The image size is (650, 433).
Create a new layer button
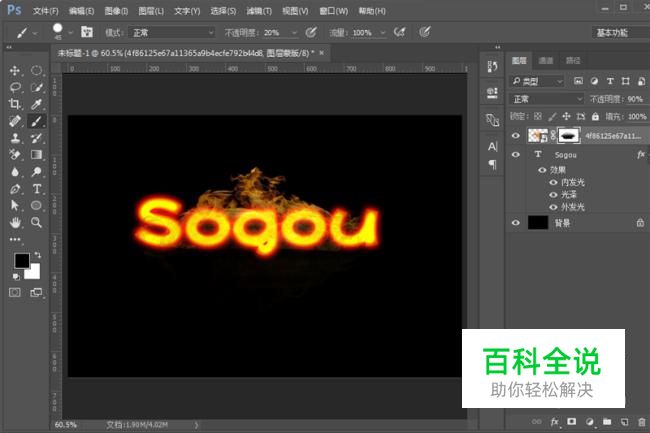pyautogui.click(x=624, y=422)
